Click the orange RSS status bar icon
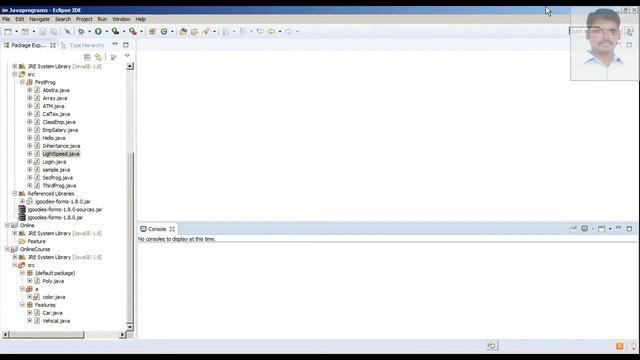The width and height of the screenshot is (640, 360). (620, 347)
